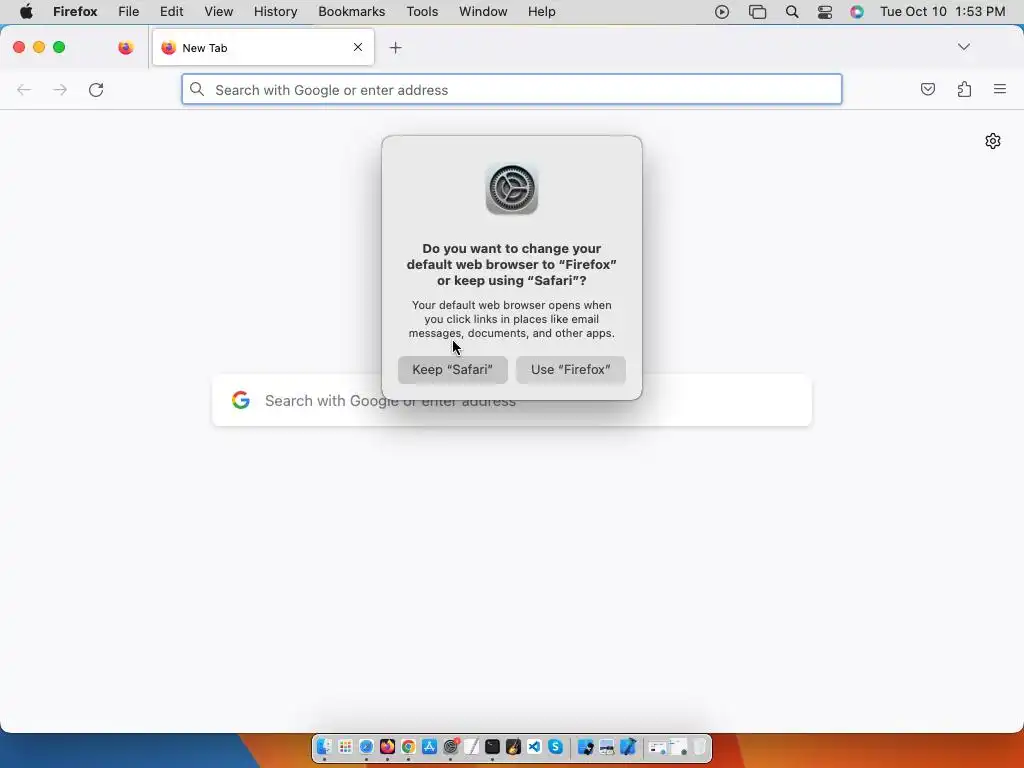Click the date and time in menu bar
This screenshot has width=1024, height=768.
[943, 12]
